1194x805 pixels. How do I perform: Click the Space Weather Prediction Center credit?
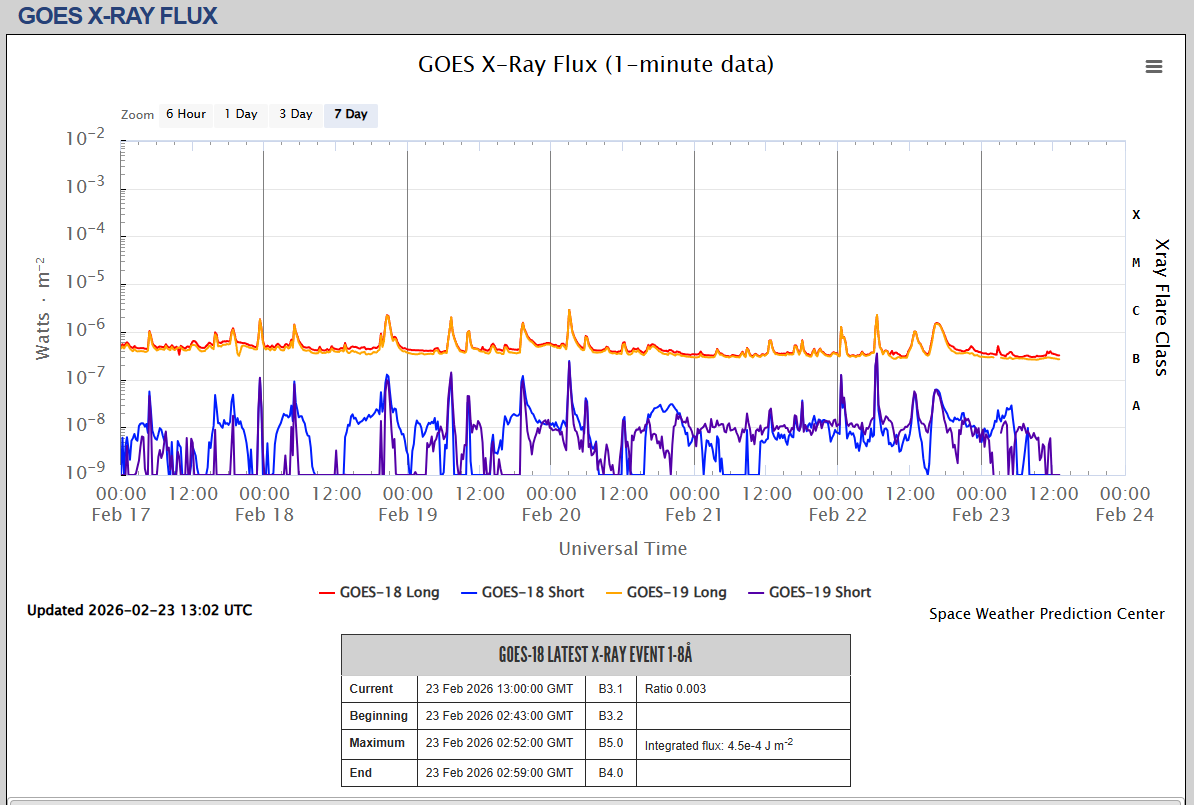(1046, 614)
